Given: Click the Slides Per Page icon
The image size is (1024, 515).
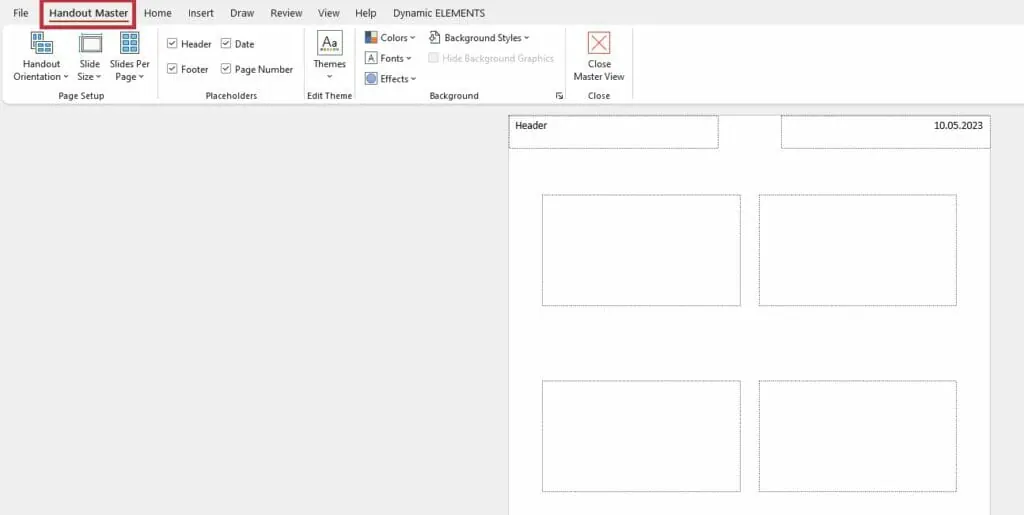Looking at the screenshot, I should (129, 43).
